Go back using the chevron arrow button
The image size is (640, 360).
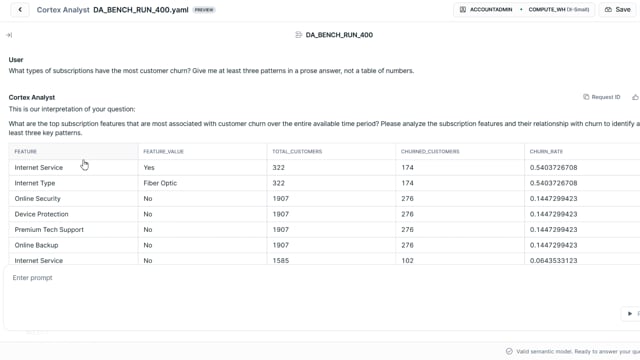(x=20, y=9)
